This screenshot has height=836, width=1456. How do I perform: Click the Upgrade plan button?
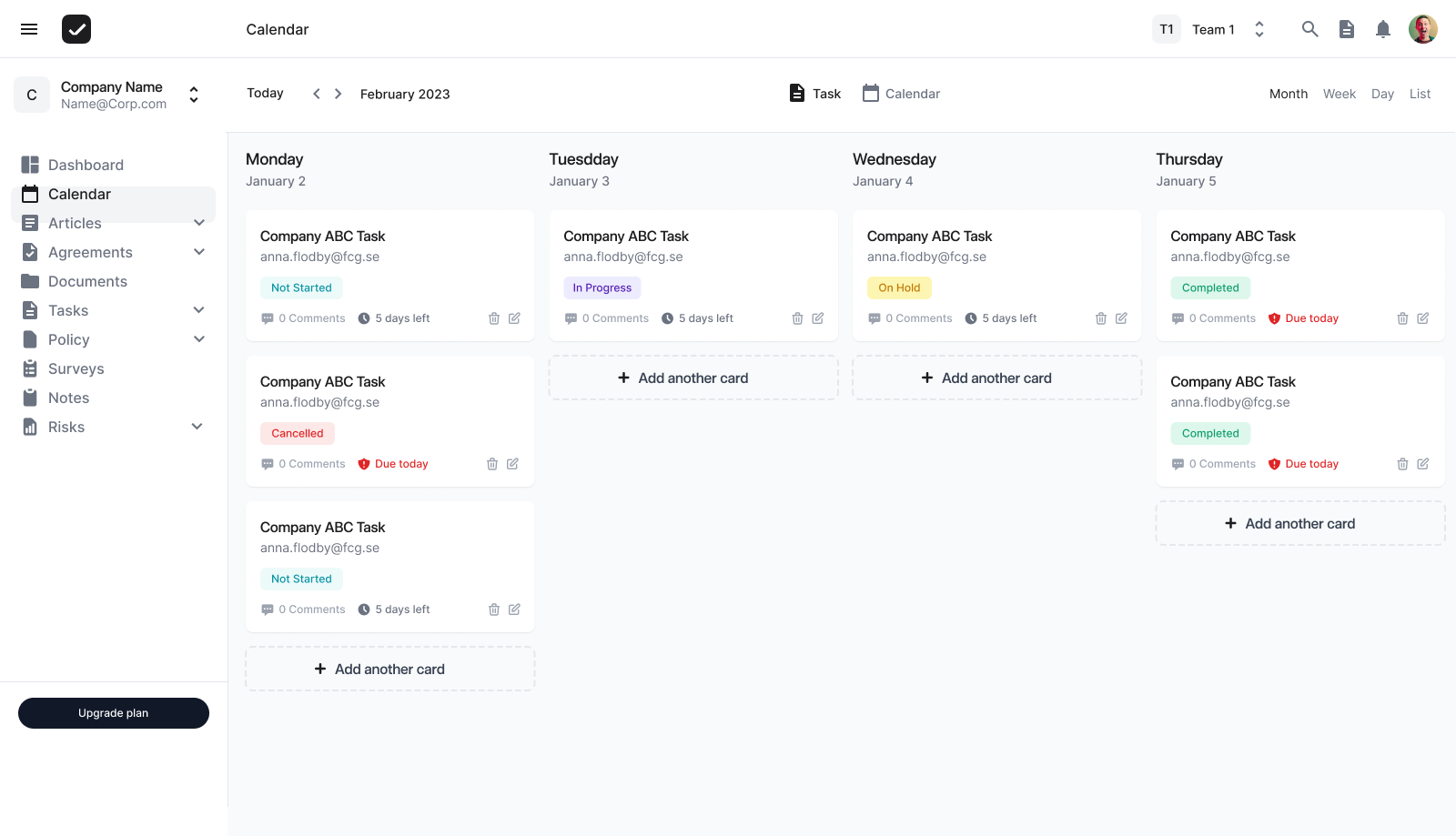point(113,712)
